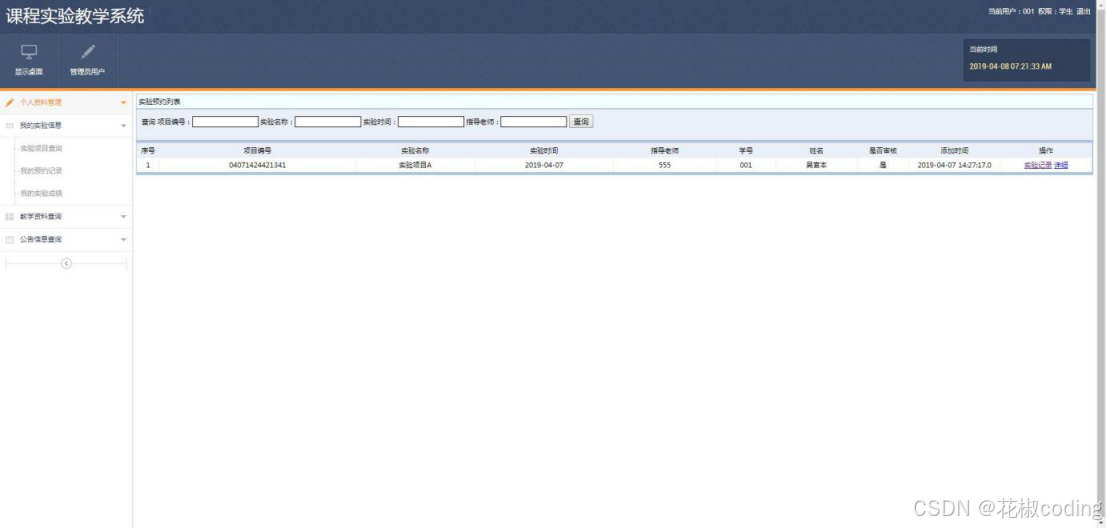Click the 指导老师 column header
The height and width of the screenshot is (528, 1106).
664,151
